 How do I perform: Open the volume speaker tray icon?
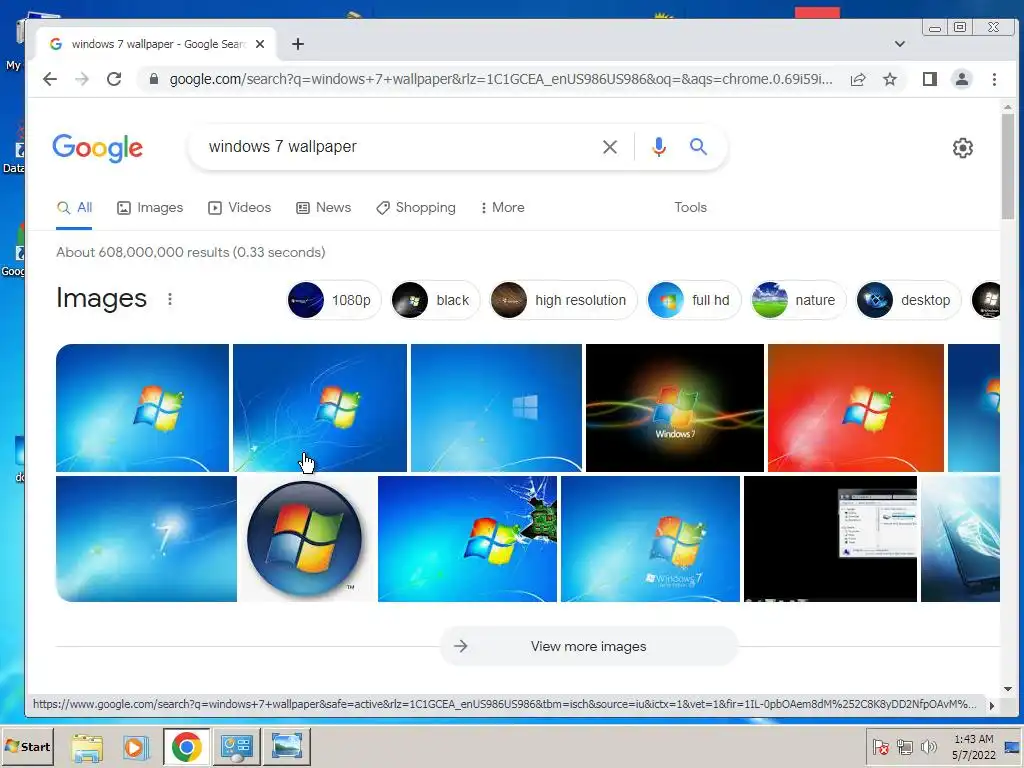coord(928,746)
